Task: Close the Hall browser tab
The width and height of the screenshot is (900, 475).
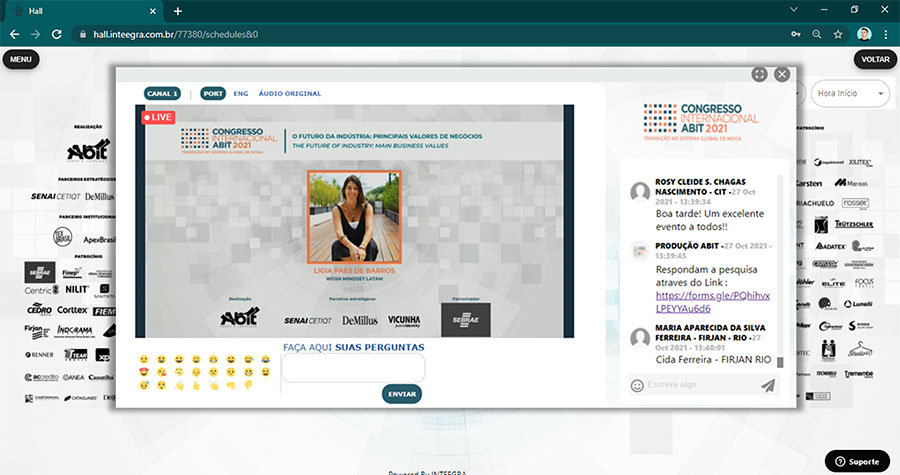Action: coord(153,11)
